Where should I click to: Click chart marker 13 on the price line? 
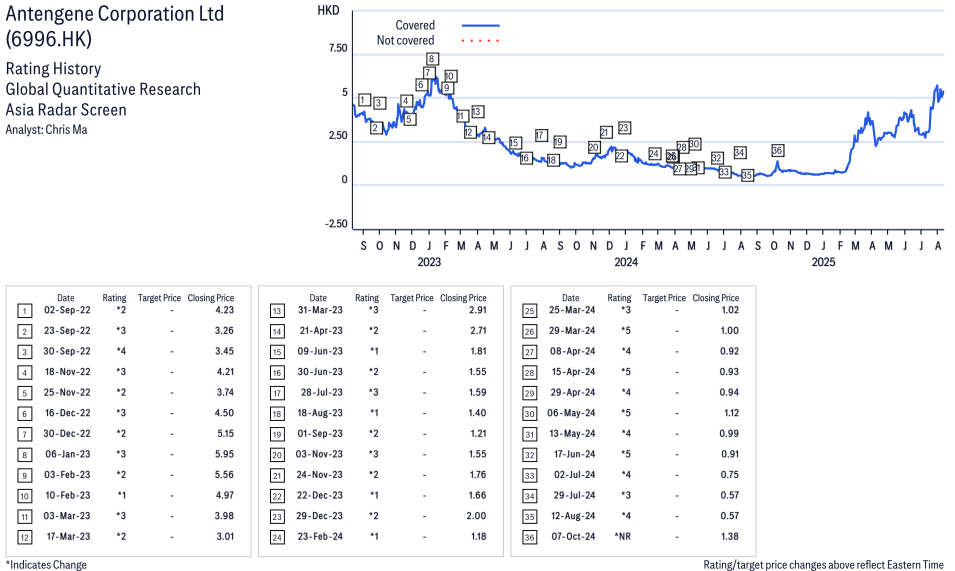(477, 111)
